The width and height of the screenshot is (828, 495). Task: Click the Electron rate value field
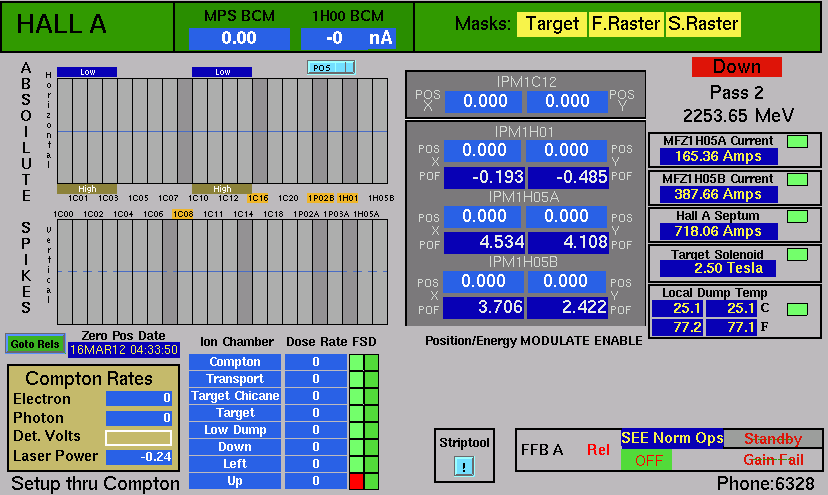coord(138,398)
